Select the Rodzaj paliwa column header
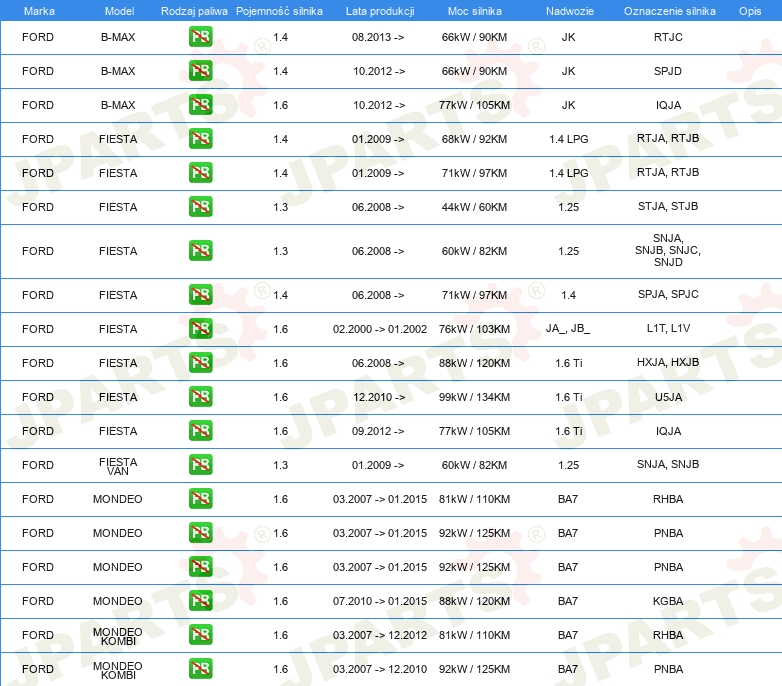The image size is (782, 686). (x=194, y=10)
